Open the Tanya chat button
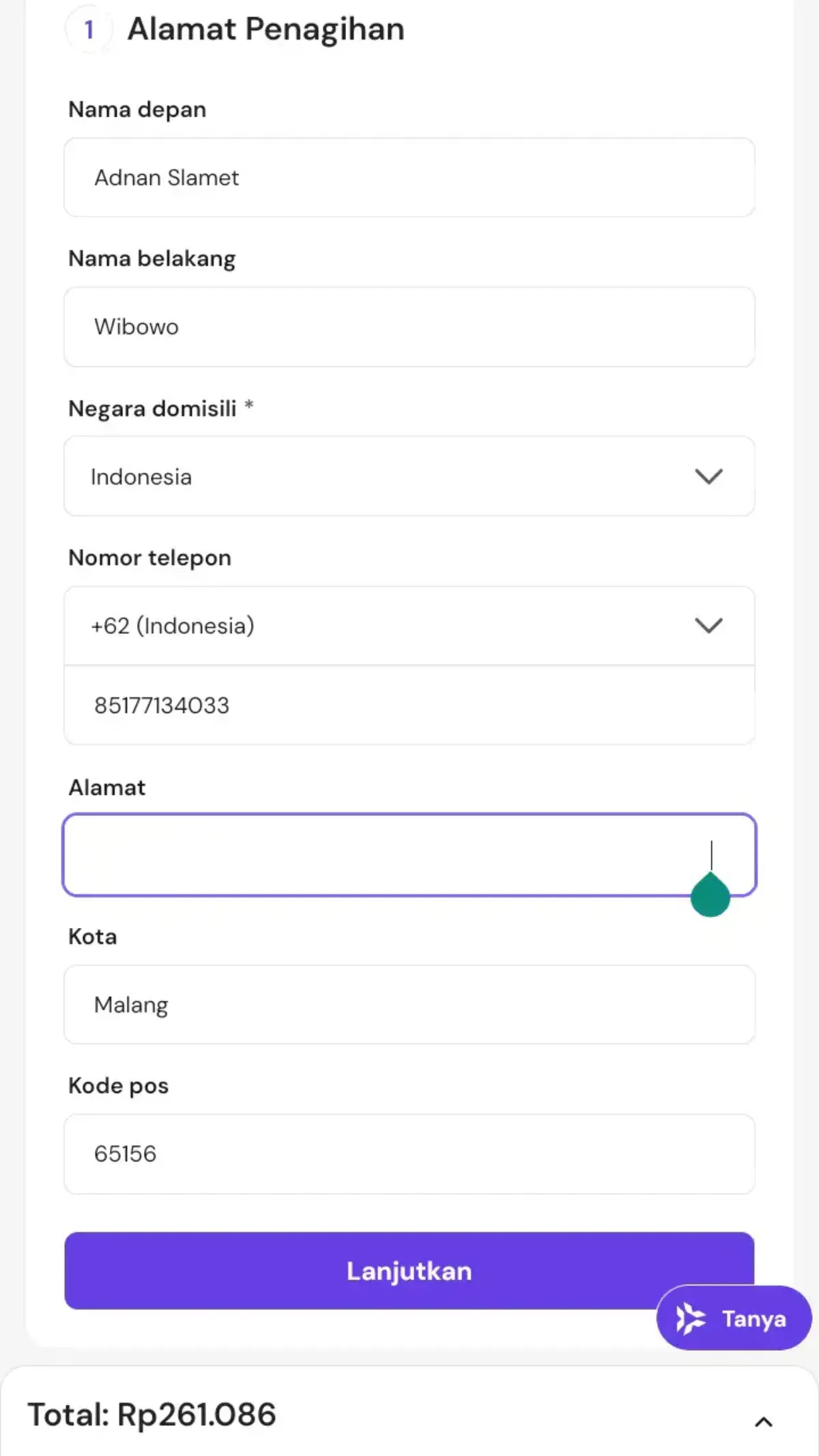Screen dimensions: 819x1456 tap(734, 1318)
